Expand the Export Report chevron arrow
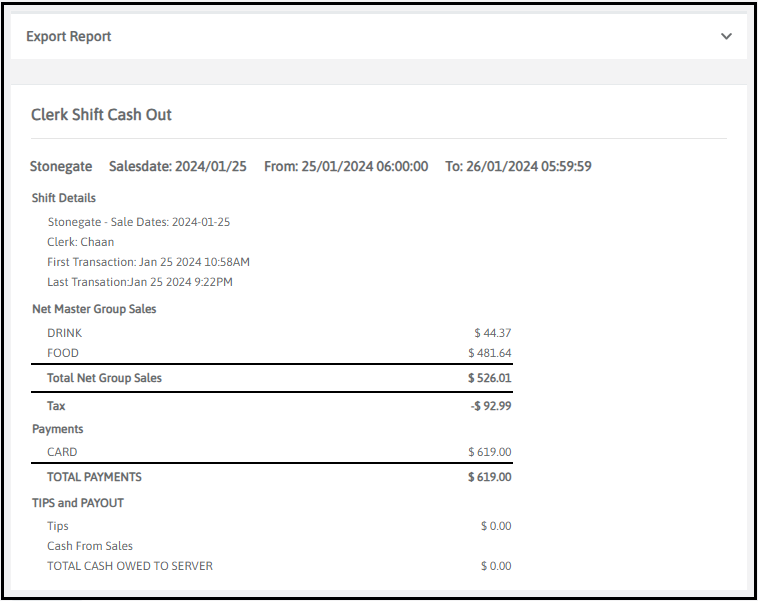 726,36
